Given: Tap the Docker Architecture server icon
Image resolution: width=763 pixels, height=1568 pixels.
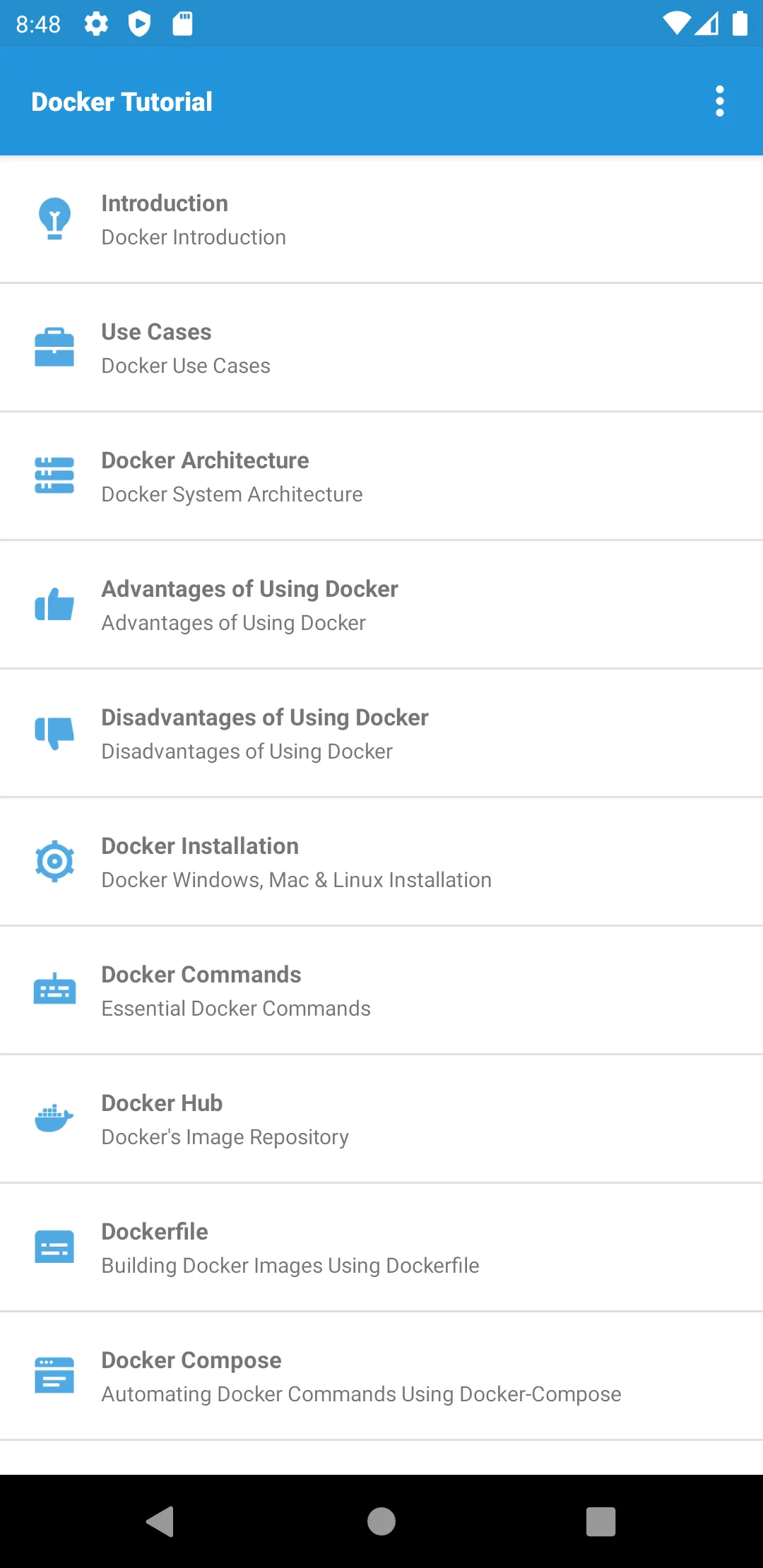Looking at the screenshot, I should [54, 475].
